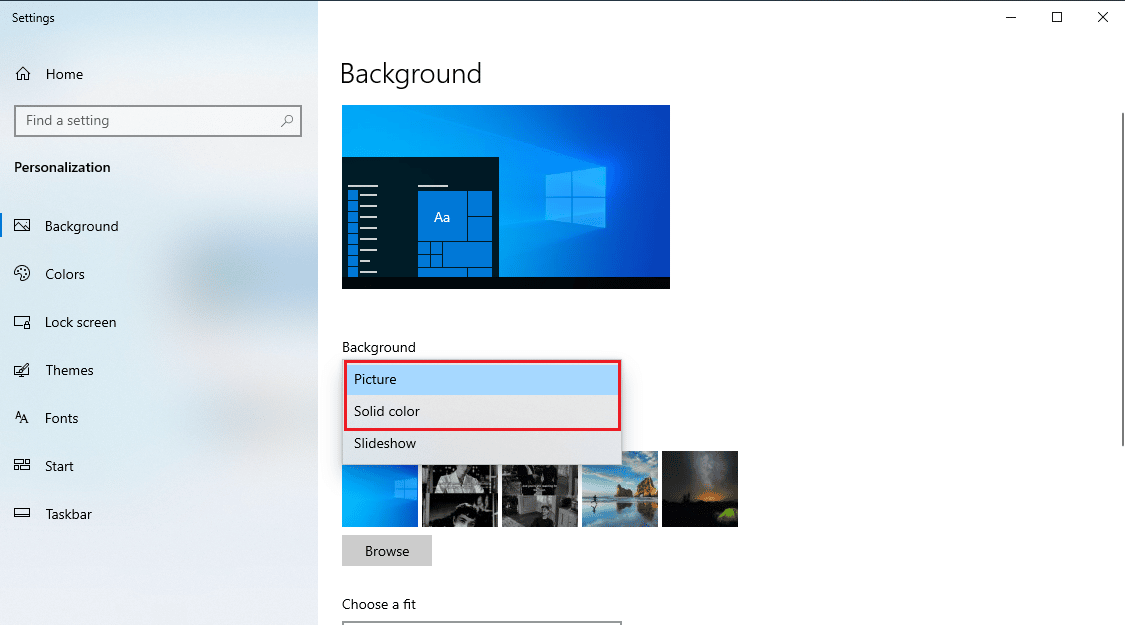Click the Colors palette icon

(22, 273)
